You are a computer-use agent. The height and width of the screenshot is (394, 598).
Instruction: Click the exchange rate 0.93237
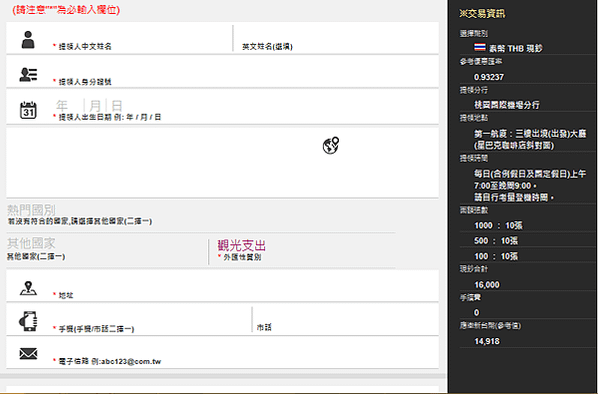coord(489,77)
